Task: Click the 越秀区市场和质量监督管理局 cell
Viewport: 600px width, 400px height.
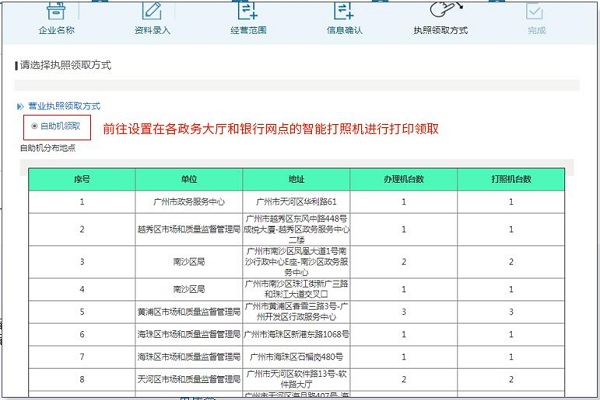Action: pos(189,229)
